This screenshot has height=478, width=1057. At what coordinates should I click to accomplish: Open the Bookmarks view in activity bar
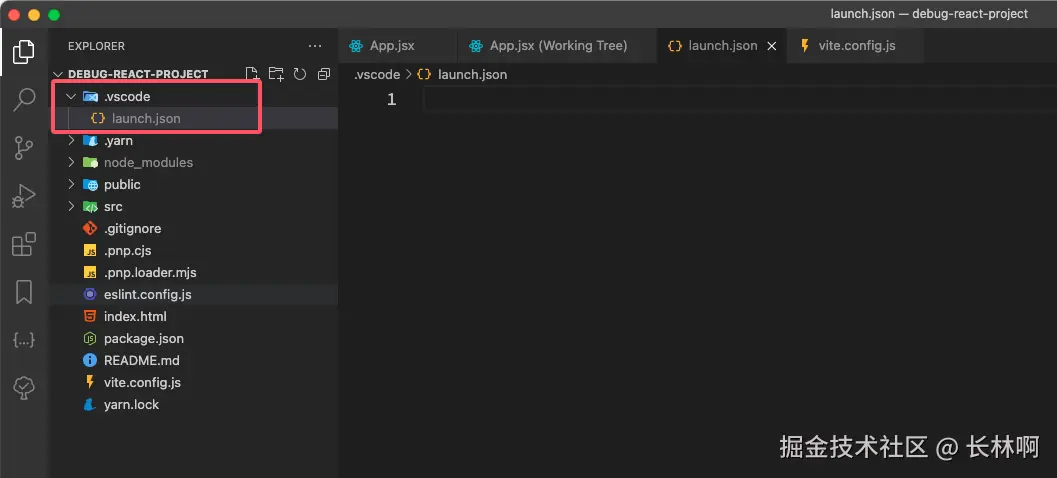click(x=24, y=292)
